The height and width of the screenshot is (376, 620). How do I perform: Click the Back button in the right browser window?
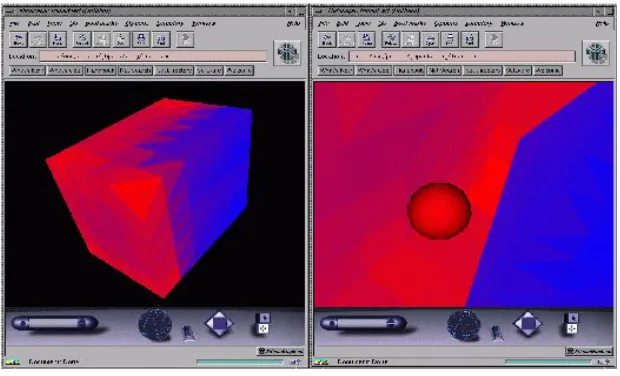pyautogui.click(x=327, y=40)
